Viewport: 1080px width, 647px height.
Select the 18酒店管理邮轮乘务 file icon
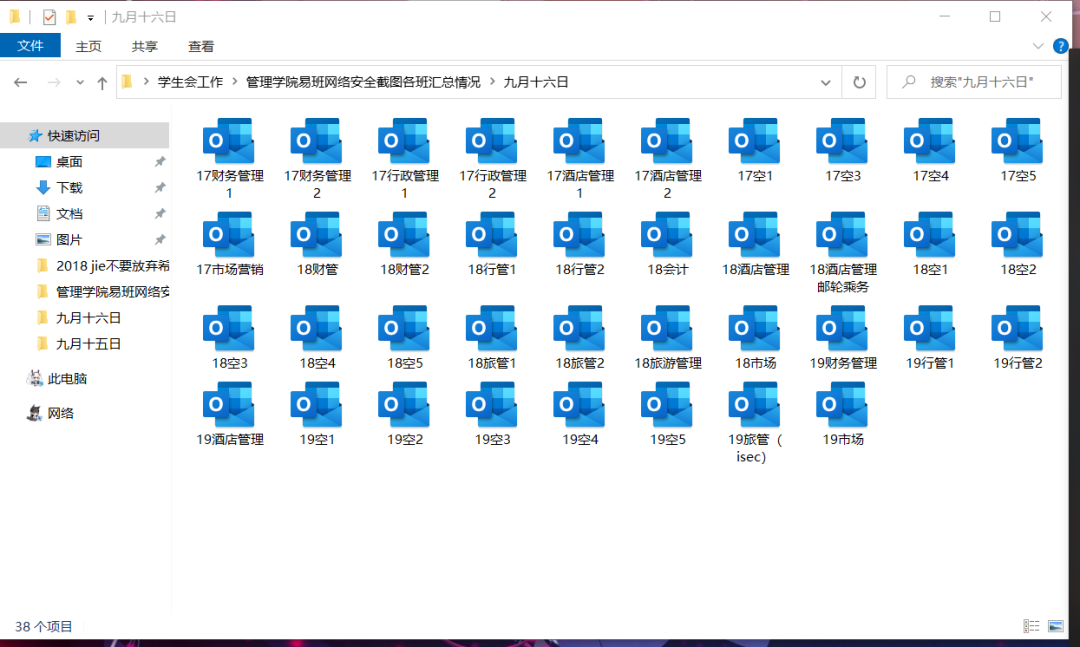(x=842, y=235)
